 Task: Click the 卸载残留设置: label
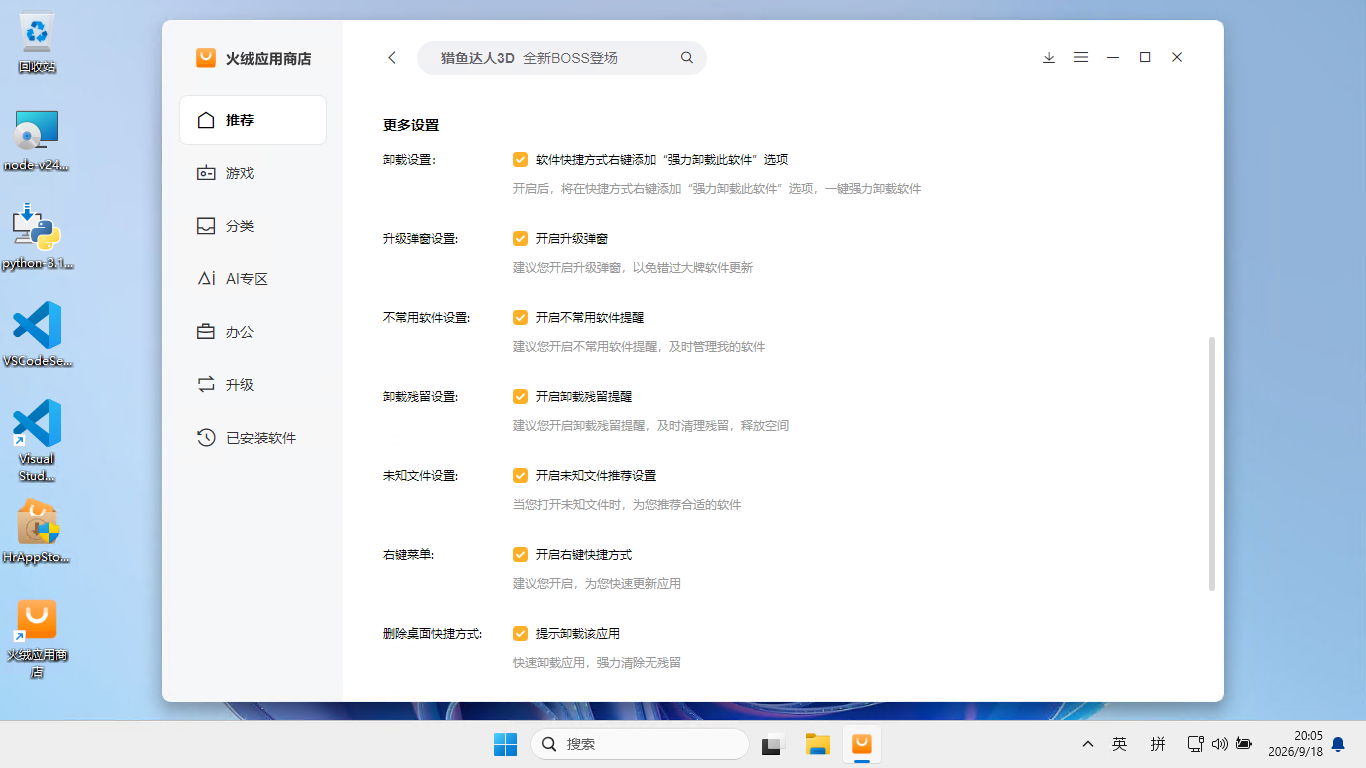pyautogui.click(x=420, y=397)
